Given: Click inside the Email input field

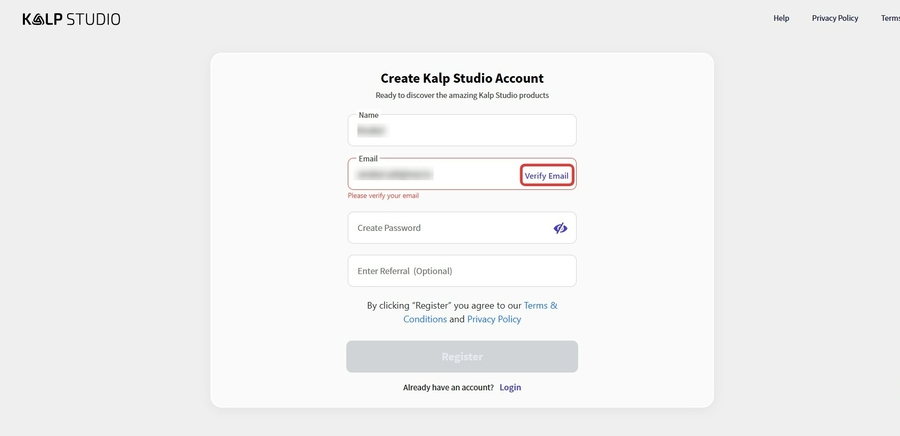Looking at the screenshot, I should click(x=432, y=175).
